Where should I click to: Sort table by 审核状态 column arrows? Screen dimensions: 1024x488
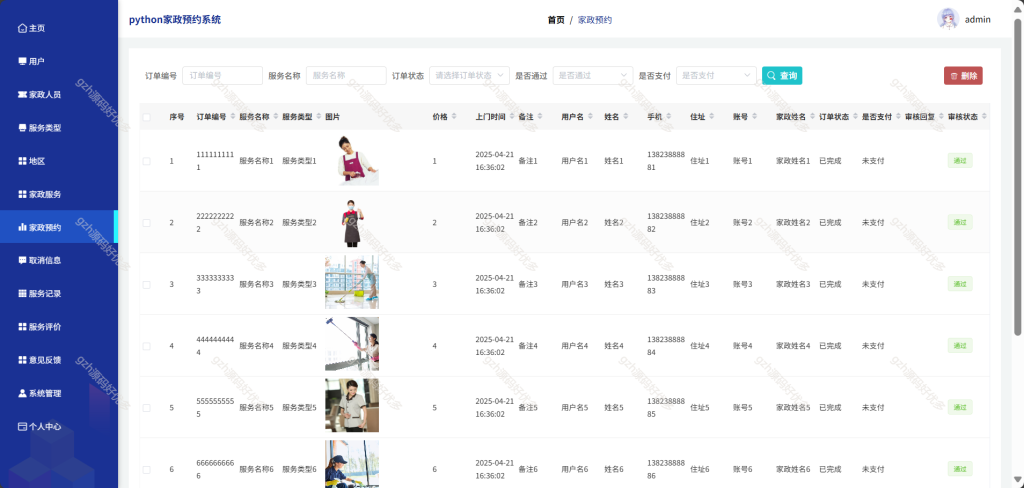[984, 117]
